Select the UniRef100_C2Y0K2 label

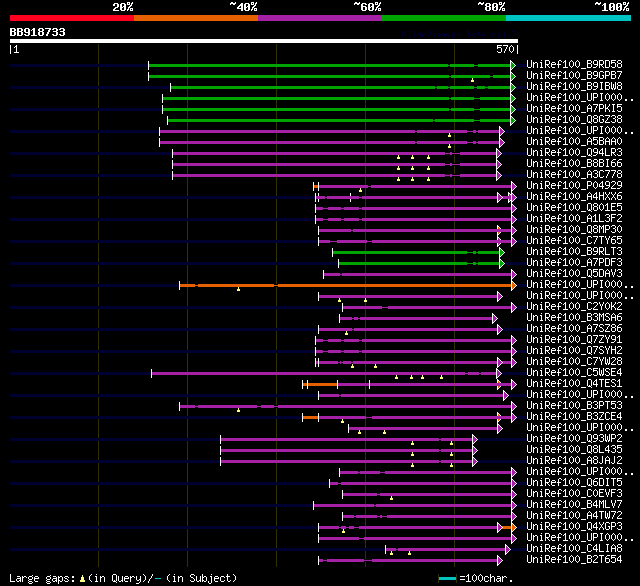(574, 307)
